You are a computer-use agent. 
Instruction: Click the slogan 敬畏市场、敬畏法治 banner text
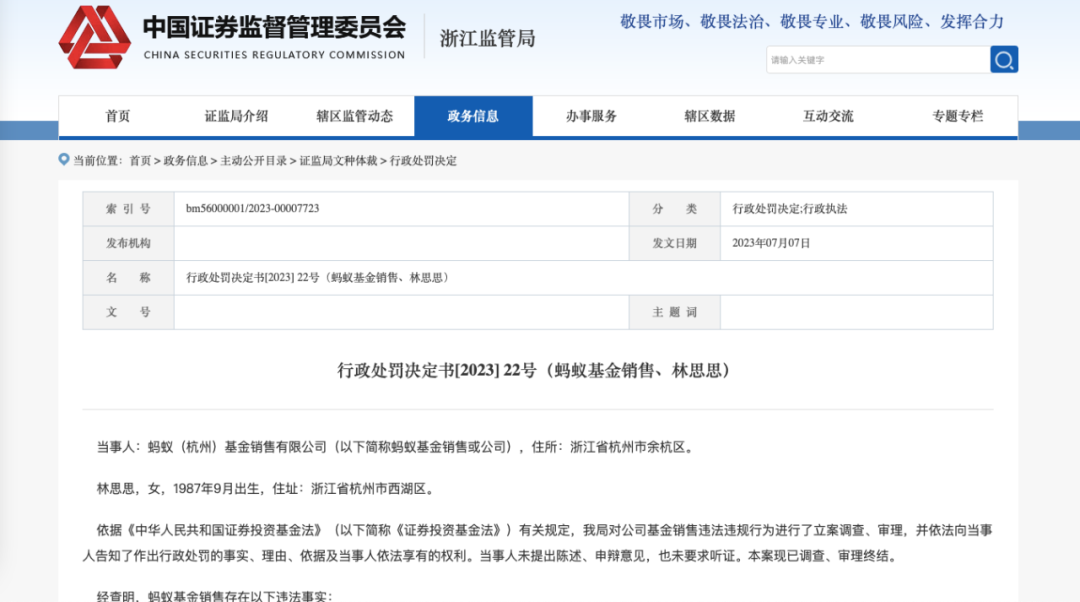(812, 22)
